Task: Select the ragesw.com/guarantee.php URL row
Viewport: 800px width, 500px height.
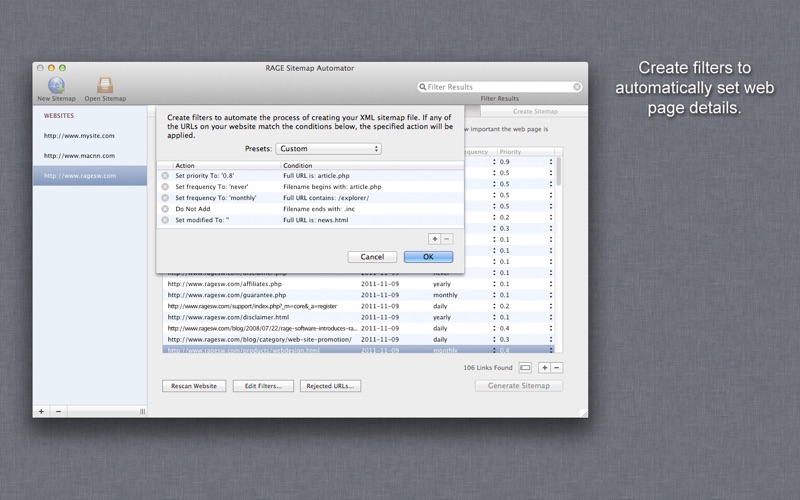Action: tap(358, 295)
